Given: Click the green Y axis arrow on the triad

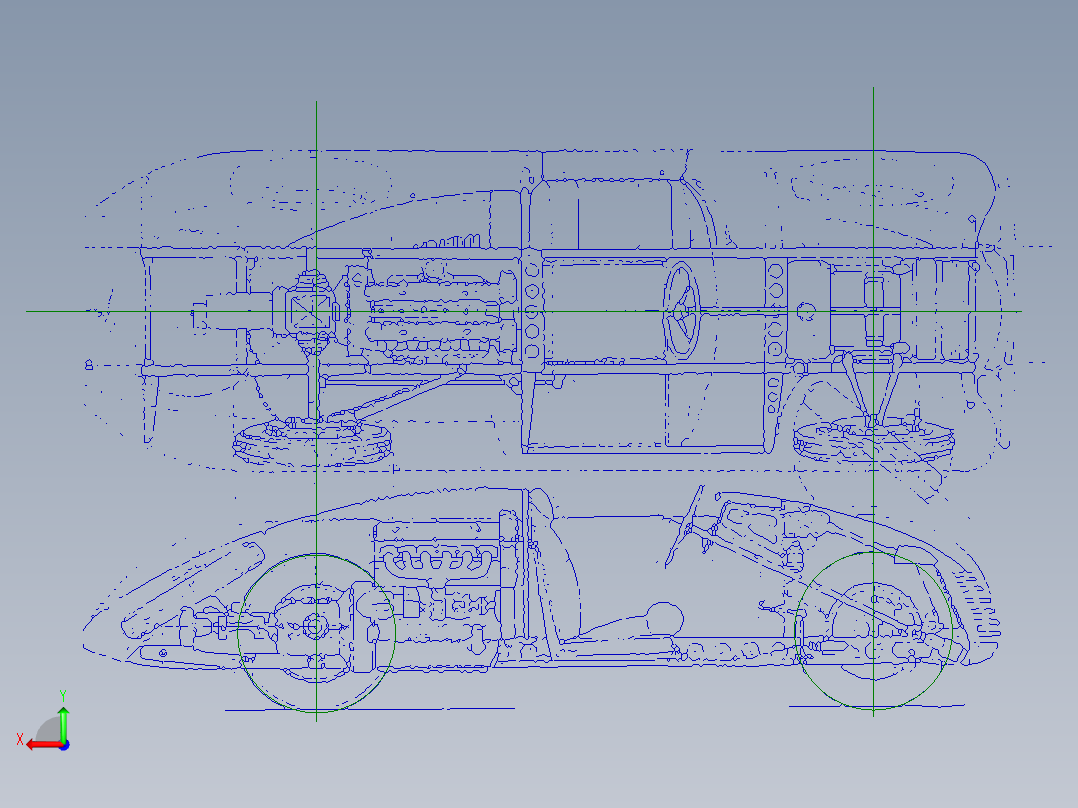Looking at the screenshot, I should point(63,722).
